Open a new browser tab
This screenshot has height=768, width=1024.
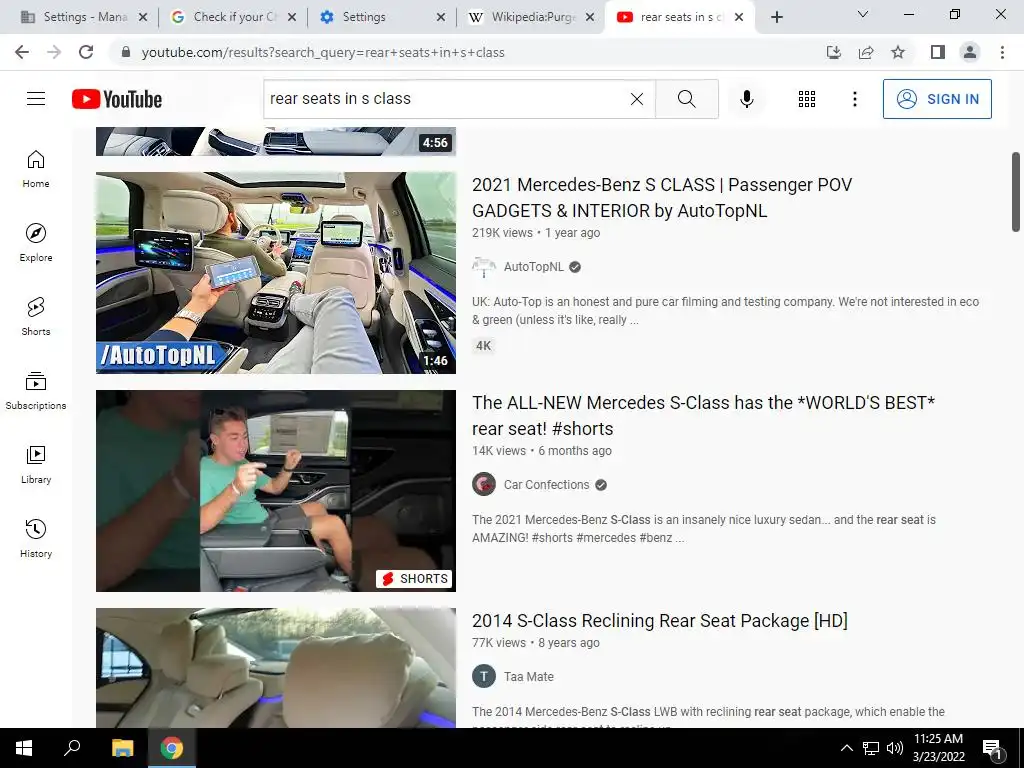coord(776,17)
